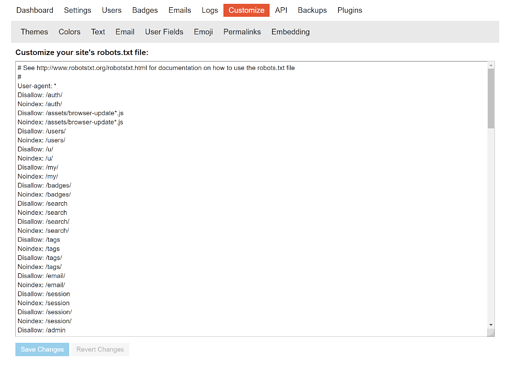This screenshot has width=517, height=371.
Task: View the Logs tab
Action: click(x=210, y=10)
